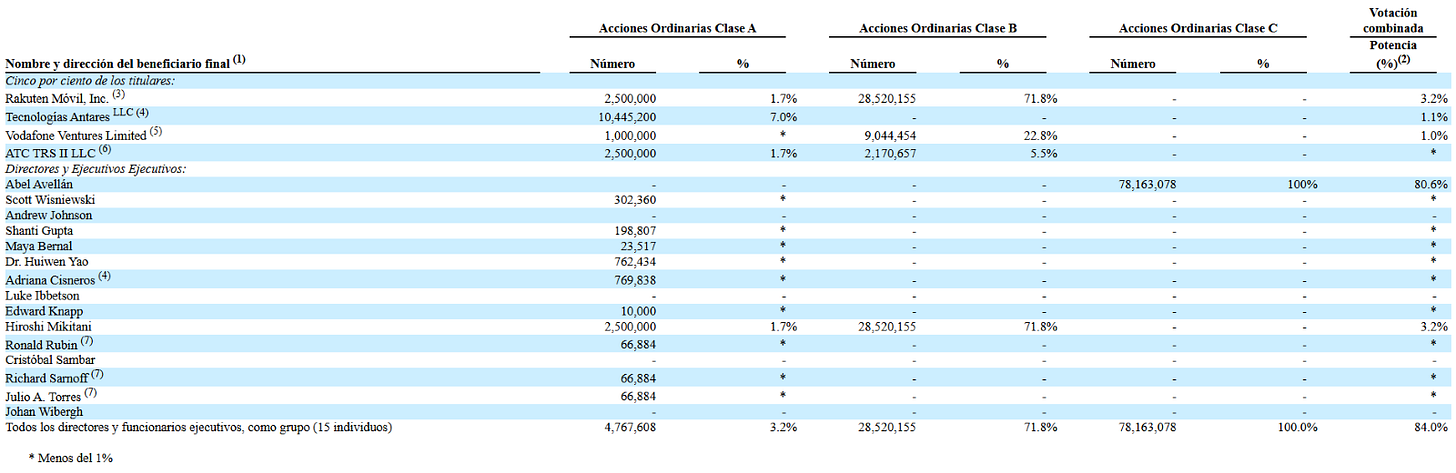This screenshot has width=1456, height=473.
Task: Click Adriana Cisneros's share count '769,838'
Action: 633,280
